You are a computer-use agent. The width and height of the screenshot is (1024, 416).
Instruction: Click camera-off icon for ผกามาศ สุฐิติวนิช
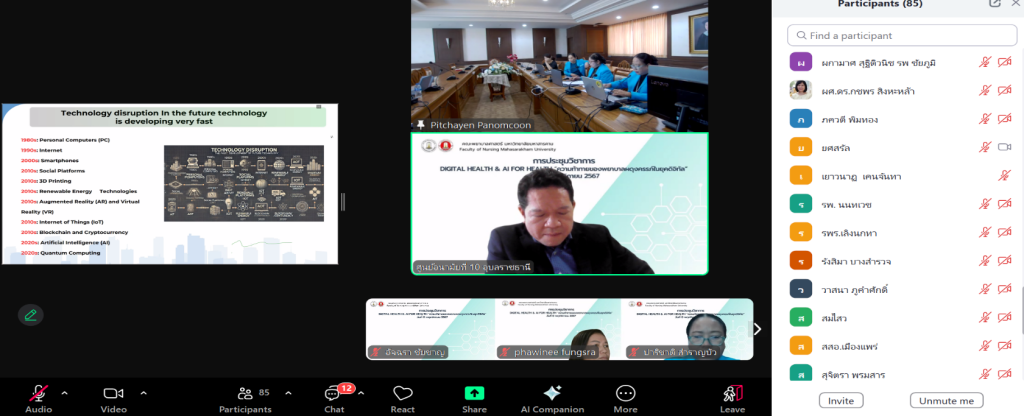click(x=1004, y=63)
